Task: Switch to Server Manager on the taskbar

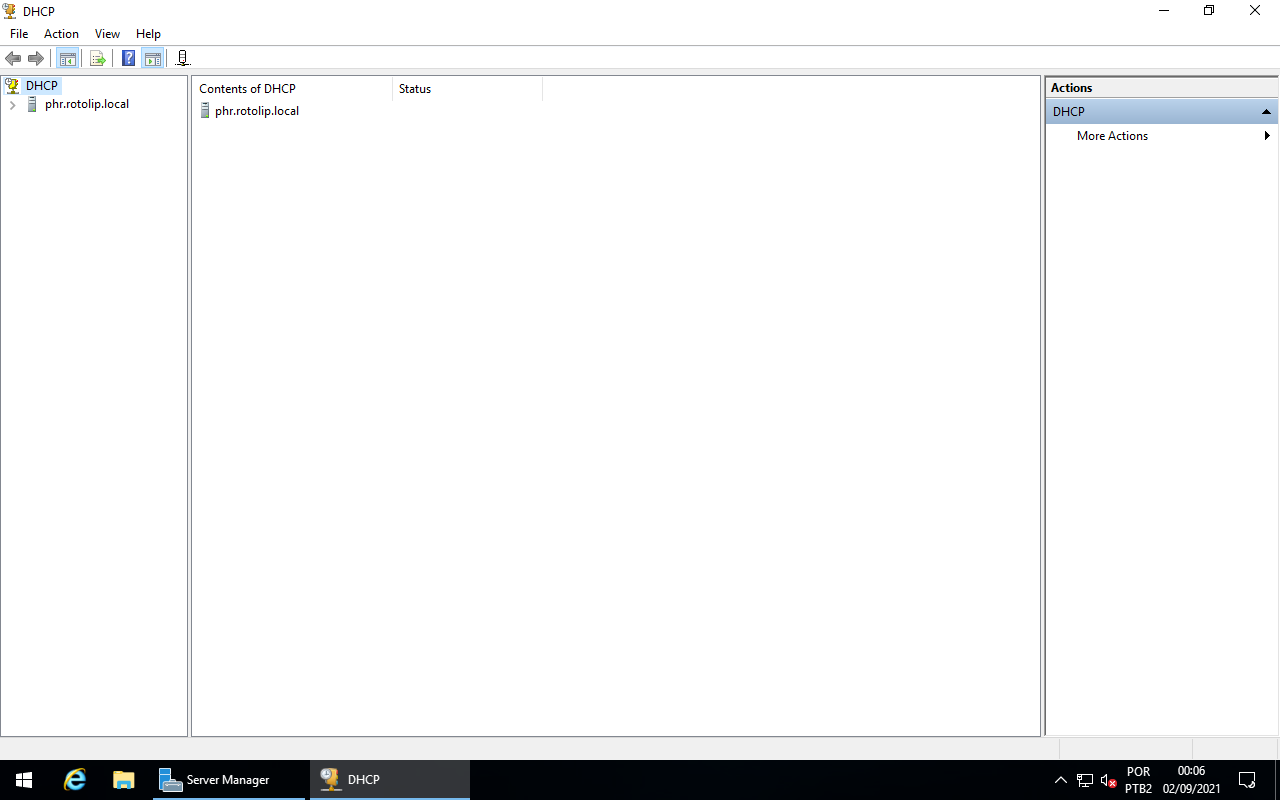Action: click(228, 779)
